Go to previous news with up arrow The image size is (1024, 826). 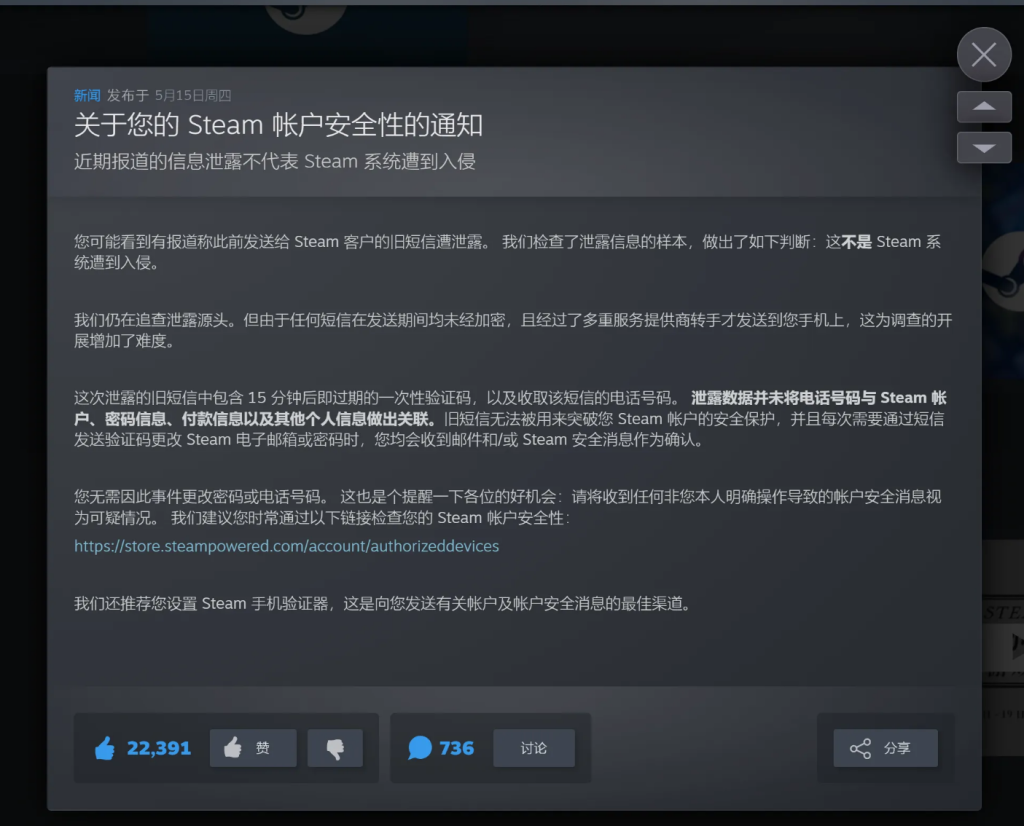[x=984, y=106]
